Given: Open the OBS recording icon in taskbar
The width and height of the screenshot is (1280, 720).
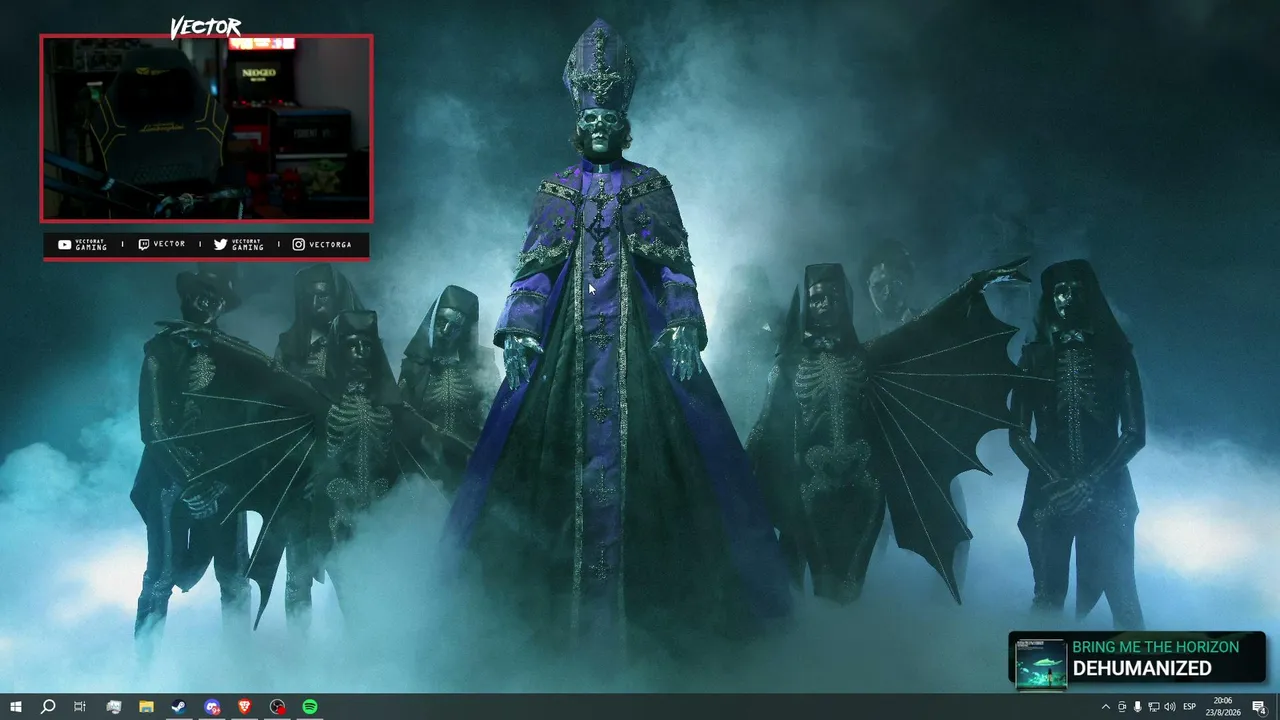Looking at the screenshot, I should [x=278, y=707].
